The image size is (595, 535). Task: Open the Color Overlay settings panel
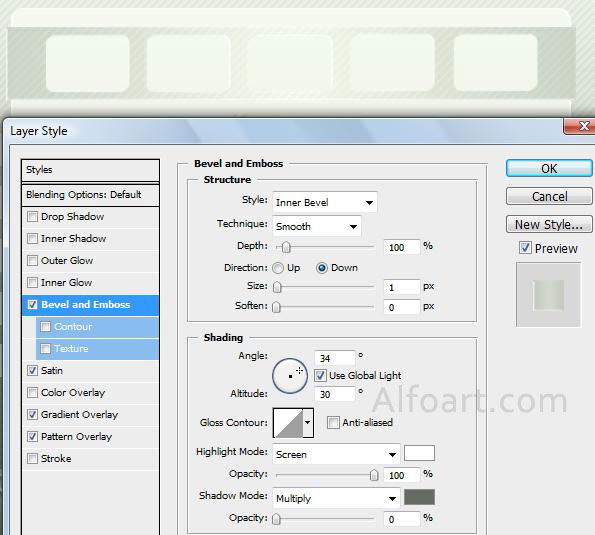[x=73, y=393]
